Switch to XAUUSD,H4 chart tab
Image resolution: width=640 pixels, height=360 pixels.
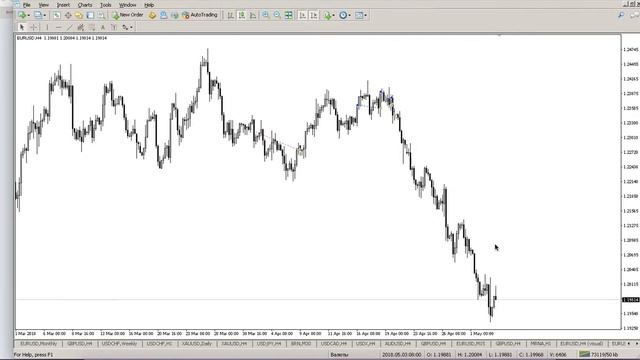point(234,344)
